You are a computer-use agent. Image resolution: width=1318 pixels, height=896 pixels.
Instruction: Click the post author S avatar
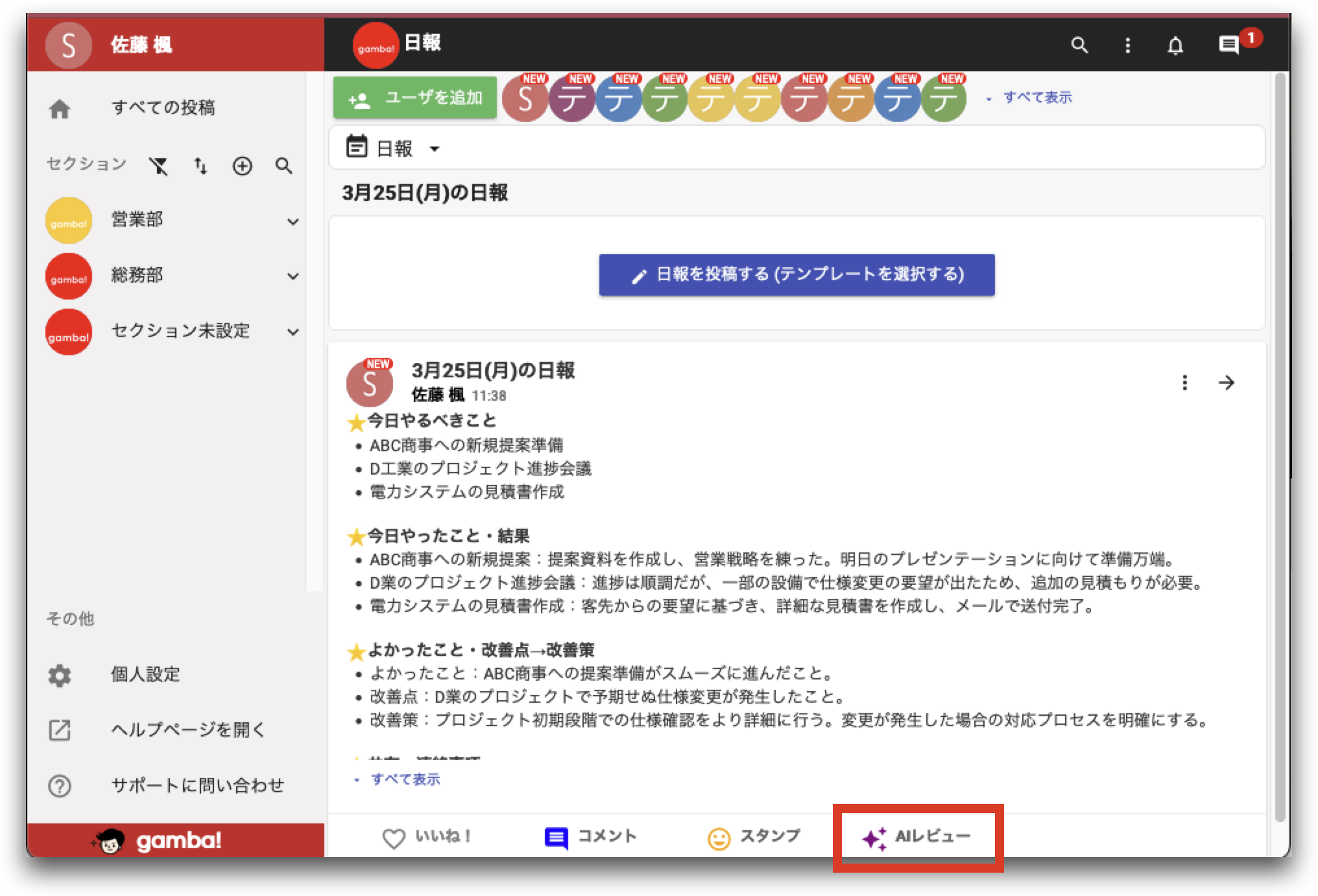click(370, 383)
